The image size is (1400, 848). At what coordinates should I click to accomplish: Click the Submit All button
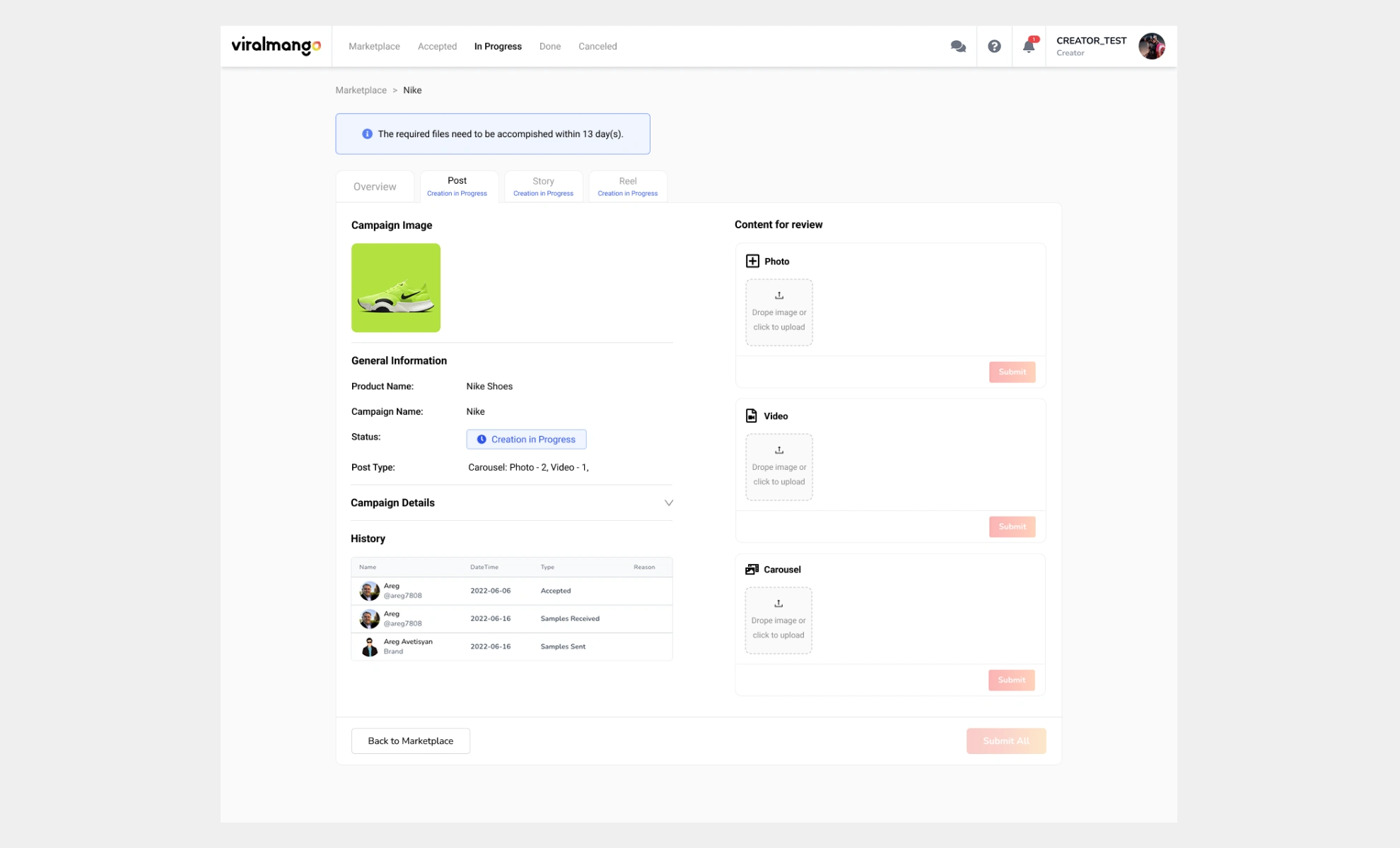tap(1006, 741)
